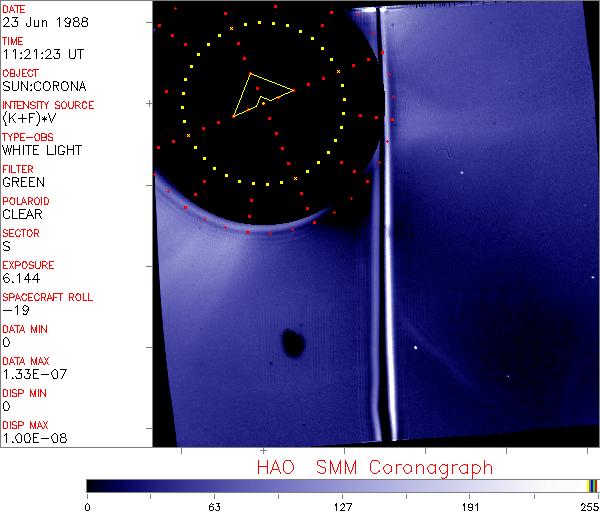Screen dimensions: 600x512
Task: Select the exposure value '6.144'
Action: coord(20,278)
